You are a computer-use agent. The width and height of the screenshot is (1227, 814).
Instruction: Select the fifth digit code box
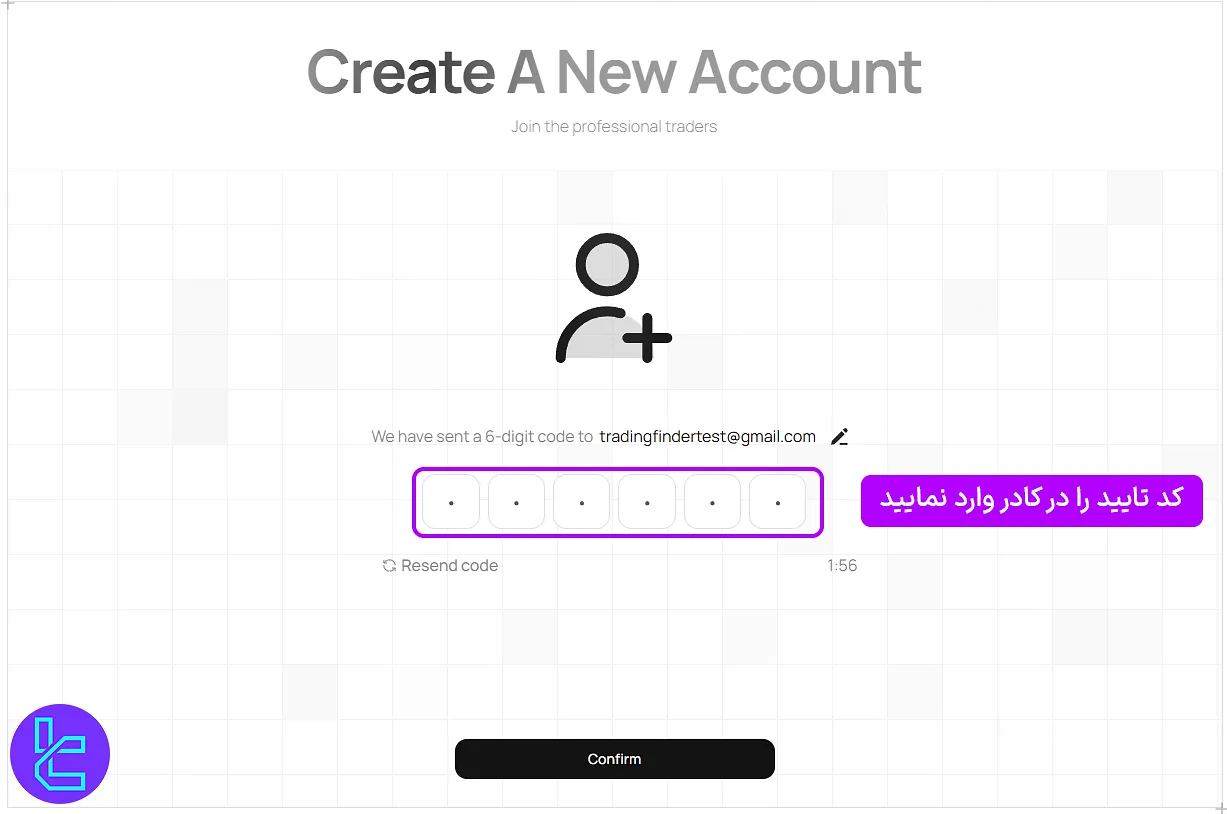tap(712, 502)
